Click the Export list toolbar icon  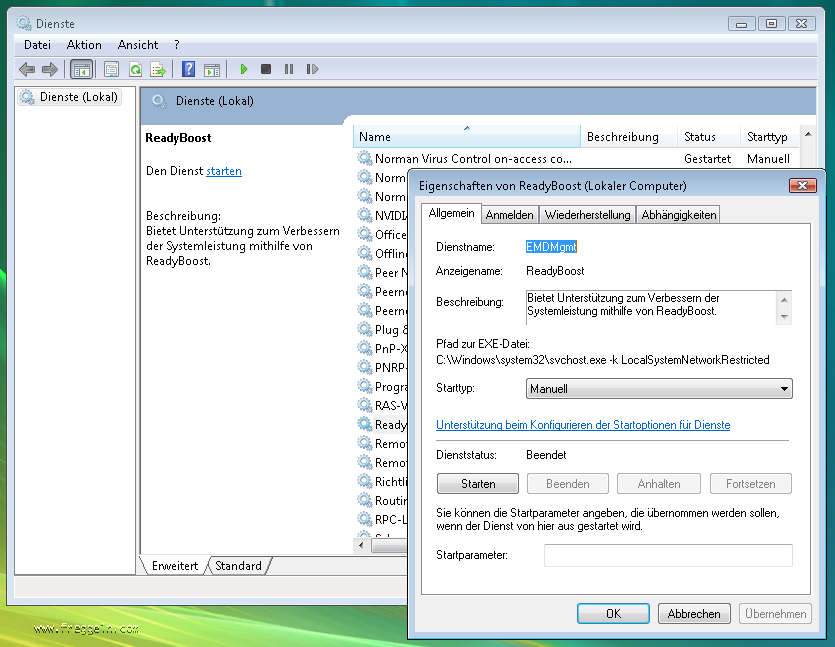point(158,69)
